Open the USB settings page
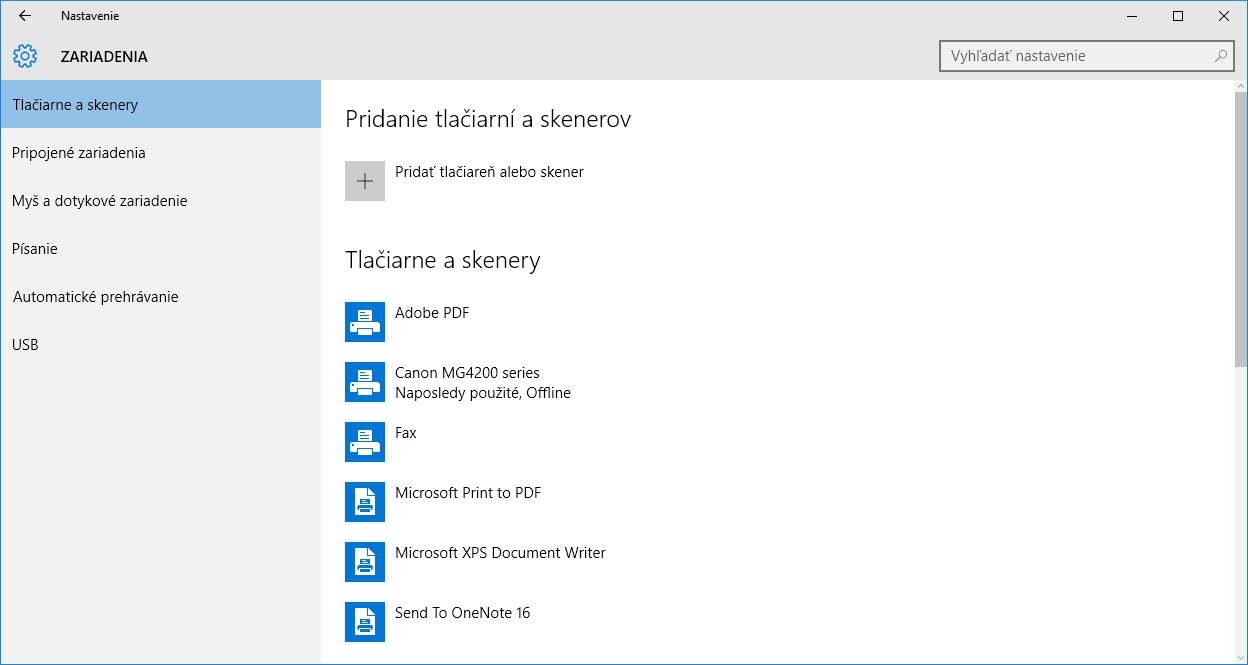 tap(25, 345)
